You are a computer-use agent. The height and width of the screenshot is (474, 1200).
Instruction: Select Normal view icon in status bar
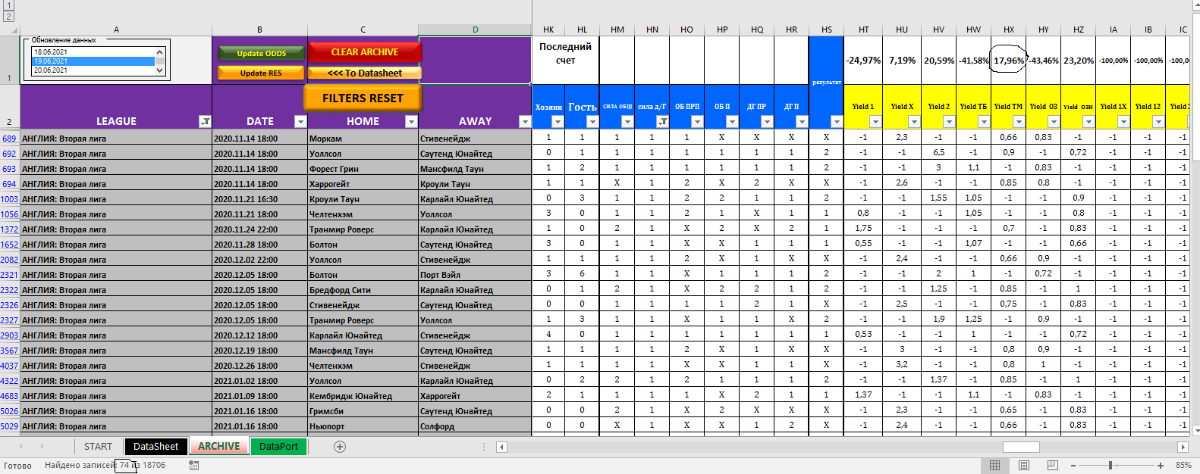click(x=994, y=466)
